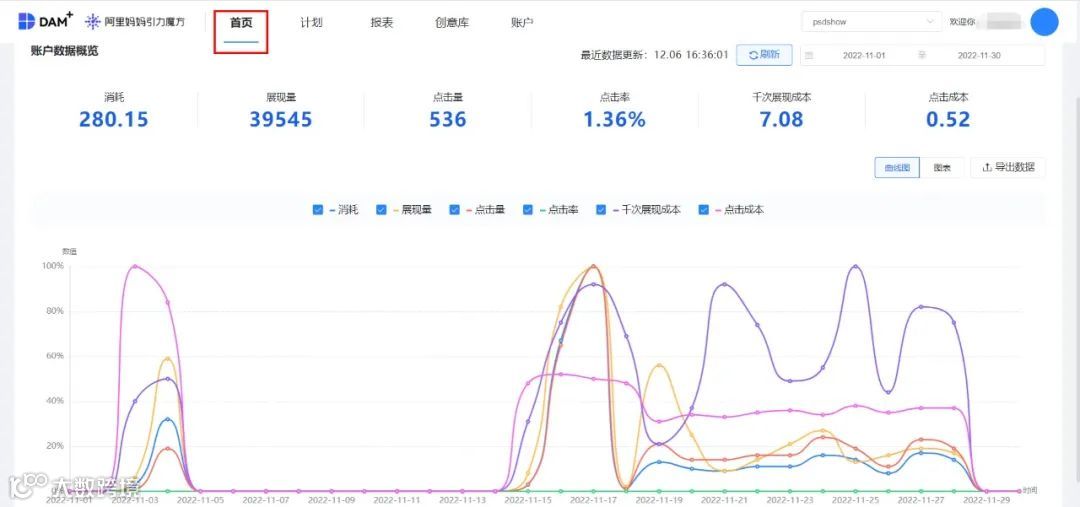Click the 100% y-axis label
Screen dimensions: 1080x507
coord(54,265)
